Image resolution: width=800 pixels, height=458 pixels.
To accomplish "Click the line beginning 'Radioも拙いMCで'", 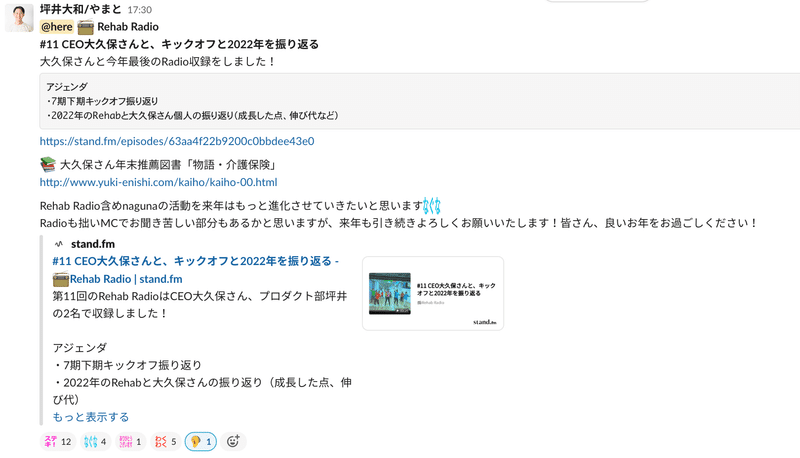I will click(398, 223).
